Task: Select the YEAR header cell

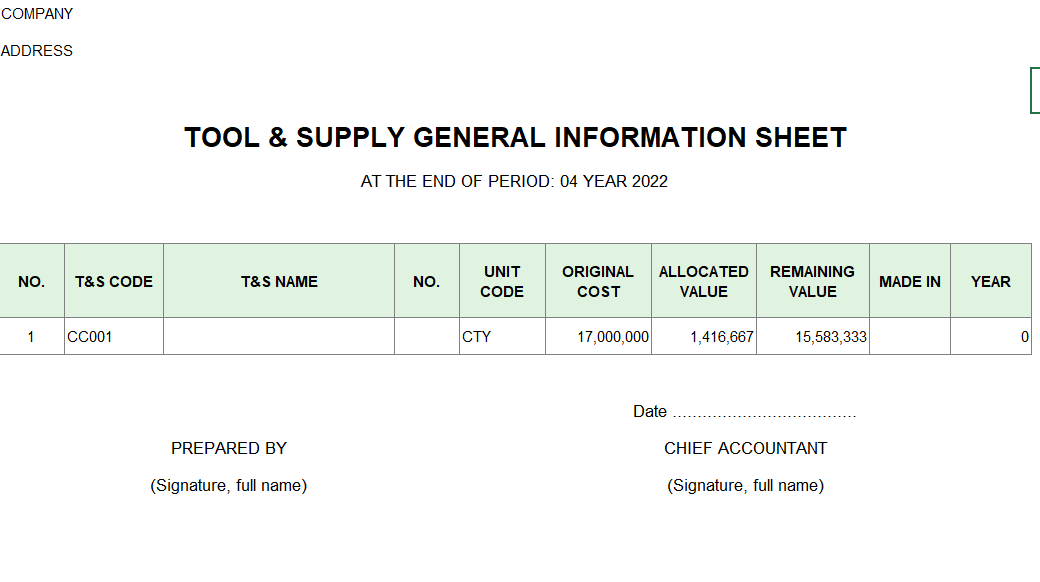Action: click(x=991, y=281)
